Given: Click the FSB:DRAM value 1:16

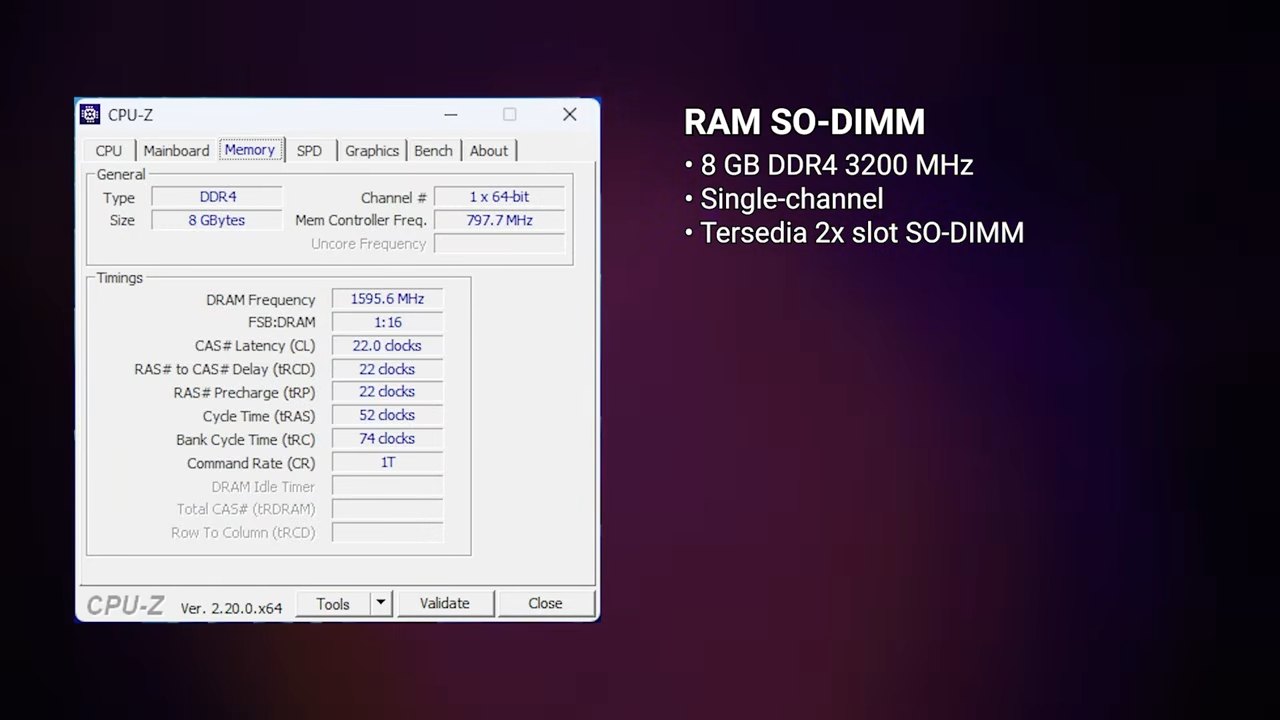Looking at the screenshot, I should [x=387, y=322].
